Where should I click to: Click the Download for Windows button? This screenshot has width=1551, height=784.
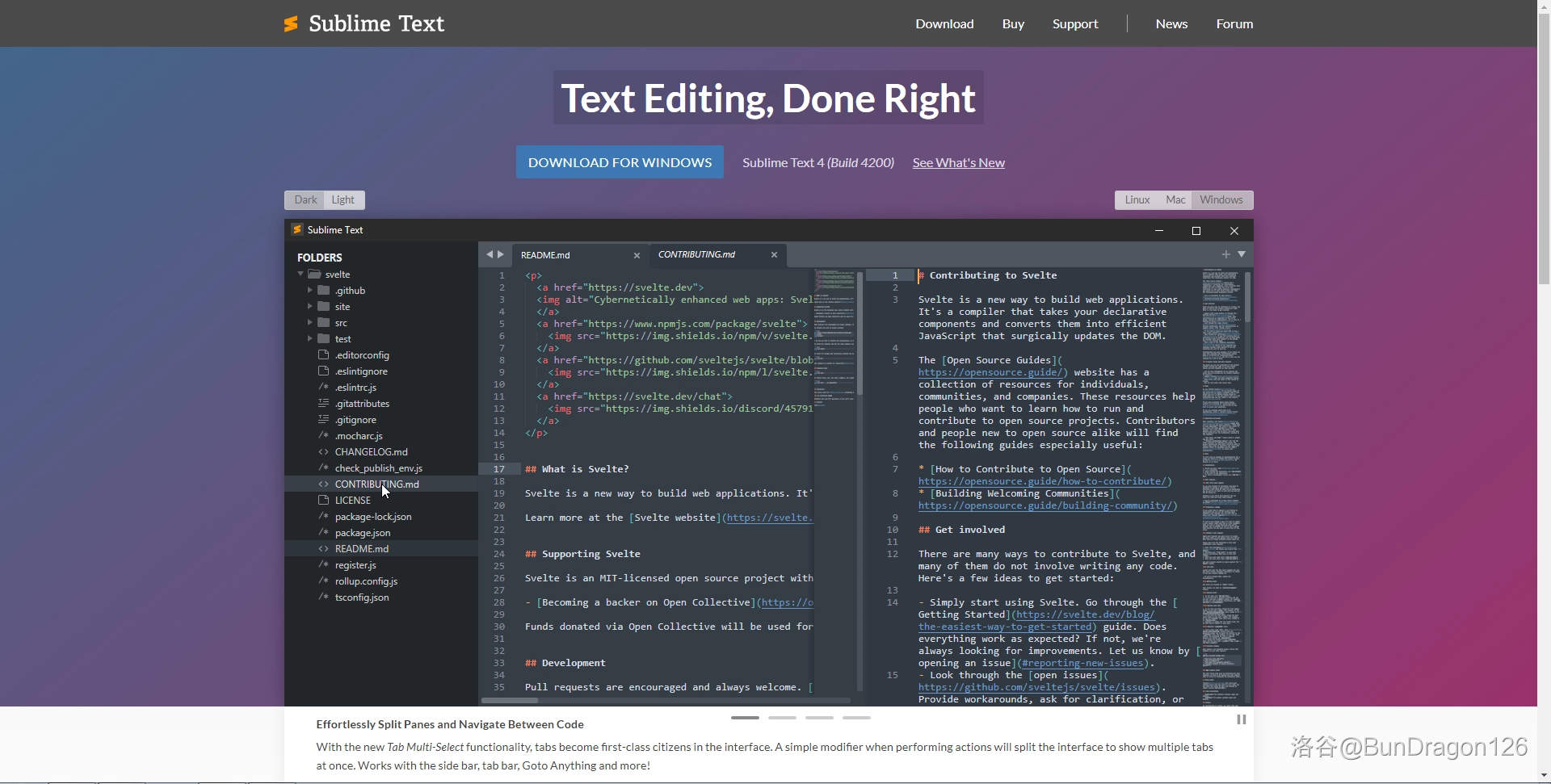tap(620, 162)
